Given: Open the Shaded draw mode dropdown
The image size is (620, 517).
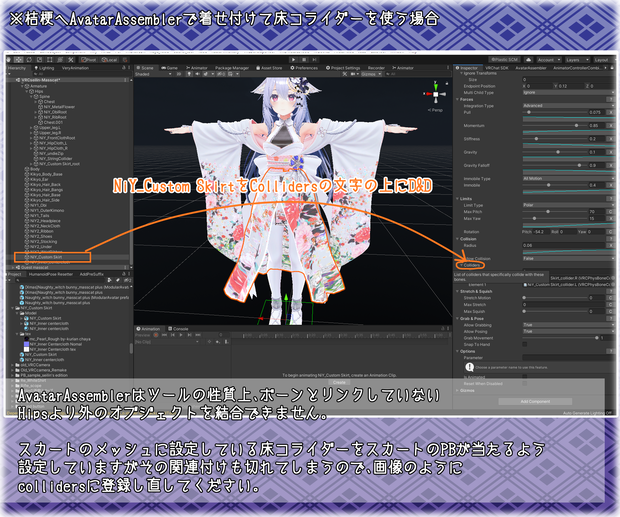Looking at the screenshot, I should point(153,74).
